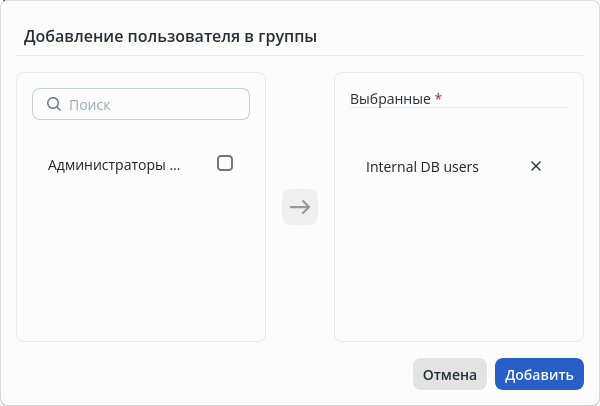Click empty space in the available groups panel
The width and height of the screenshot is (600, 406).
pyautogui.click(x=140, y=270)
